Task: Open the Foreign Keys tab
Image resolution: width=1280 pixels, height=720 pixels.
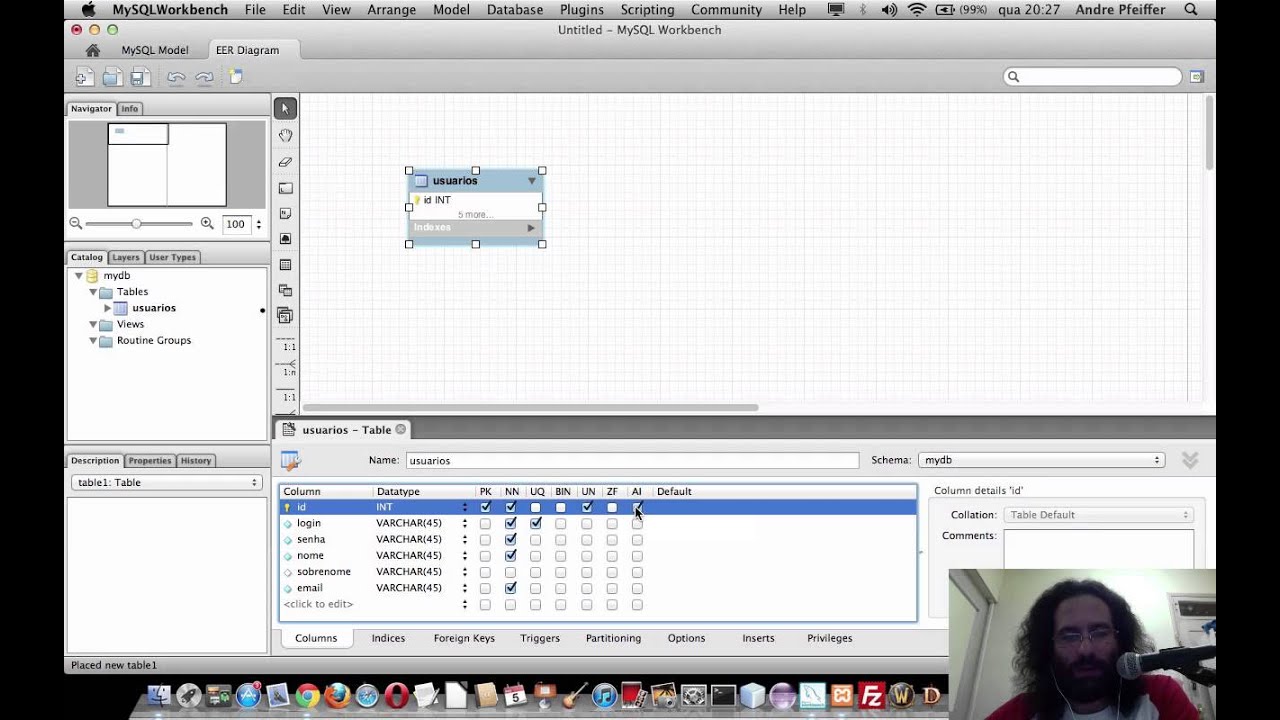Action: coord(464,638)
